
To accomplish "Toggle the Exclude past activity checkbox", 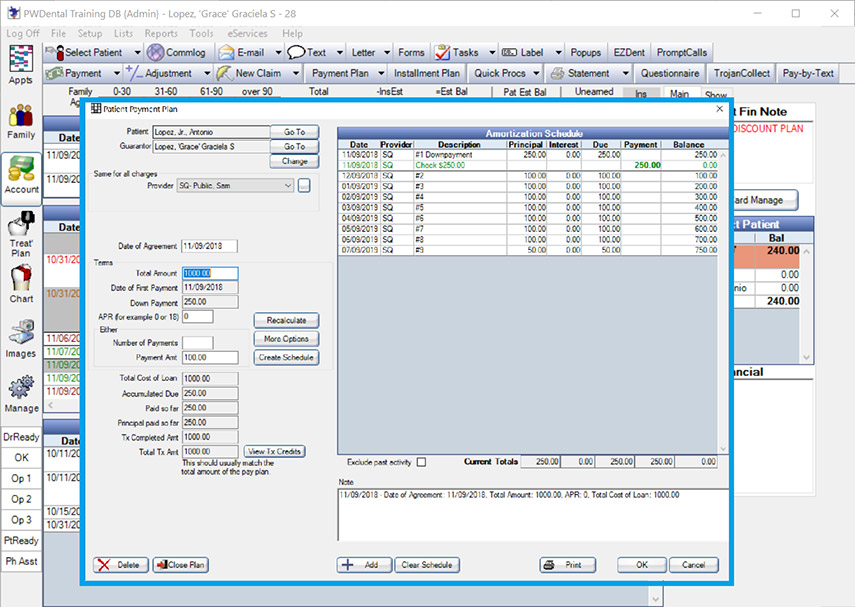I will coord(422,462).
